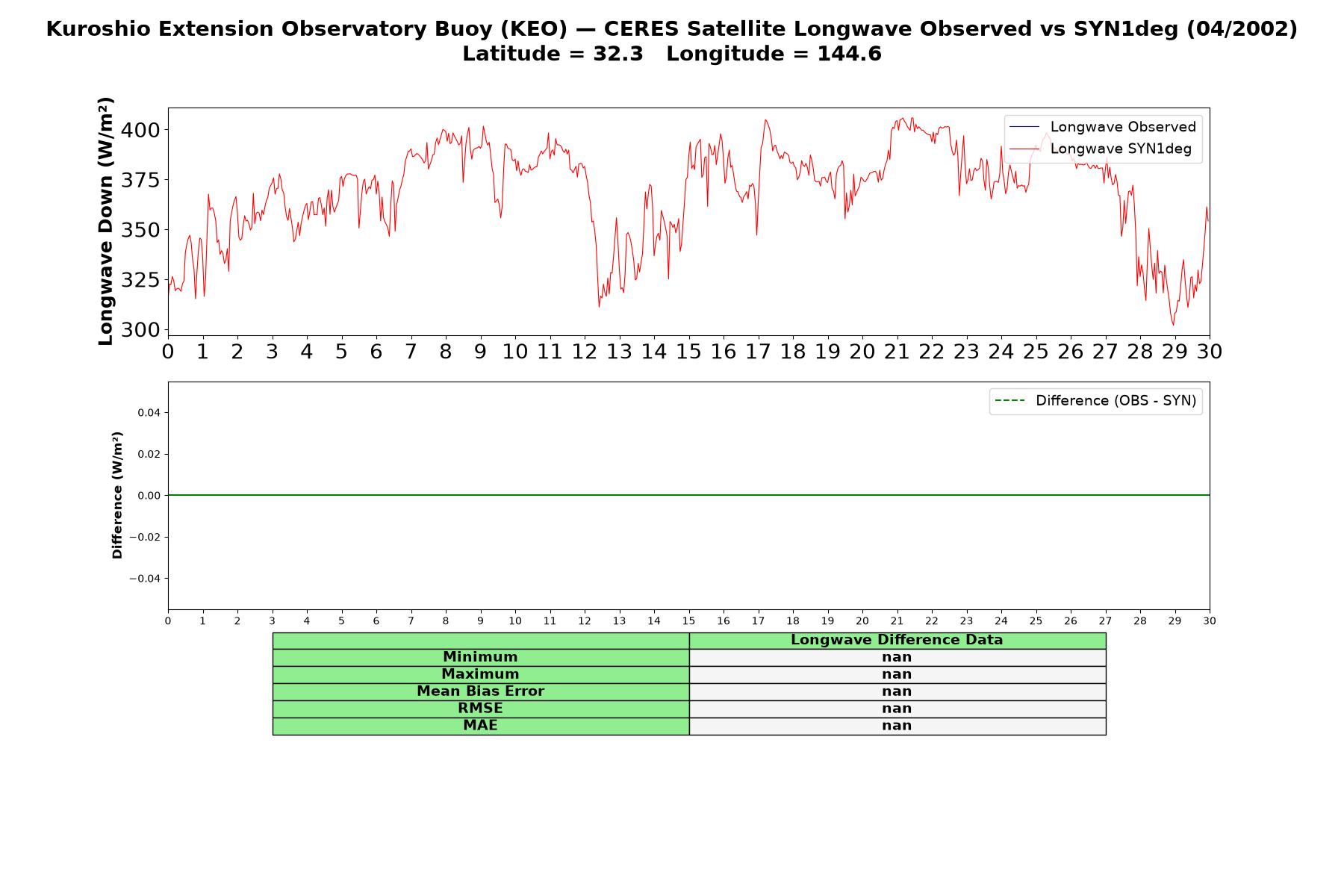Click the Difference (W/m²) y-axis label
The height and width of the screenshot is (896, 1344).
[x=117, y=495]
